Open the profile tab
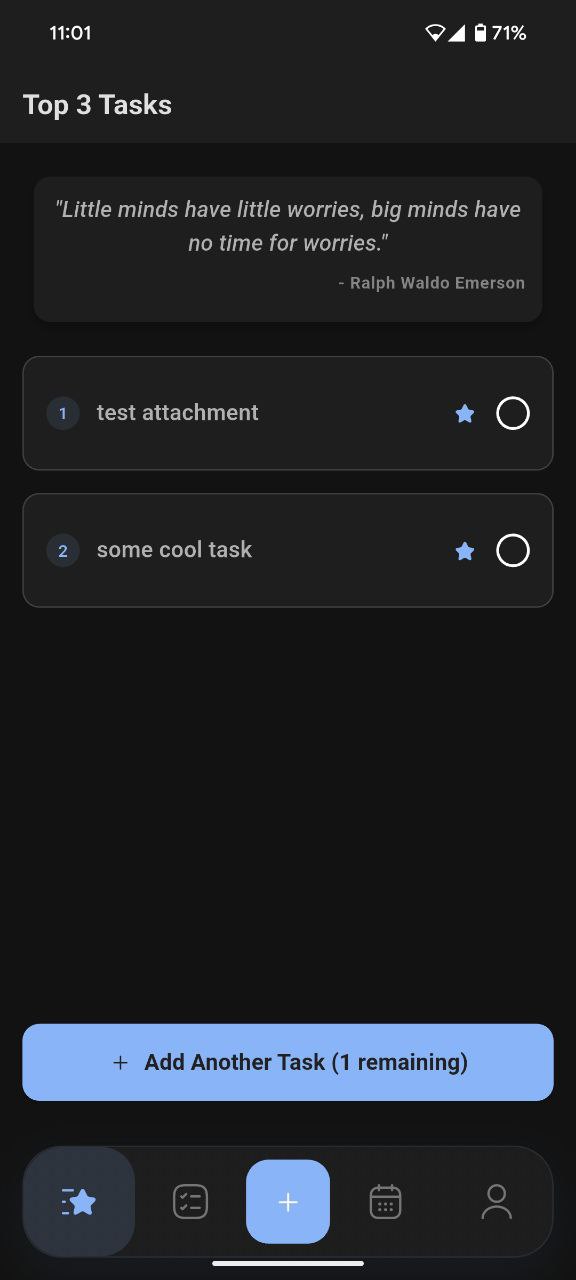Image resolution: width=576 pixels, height=1280 pixels. coord(496,1201)
